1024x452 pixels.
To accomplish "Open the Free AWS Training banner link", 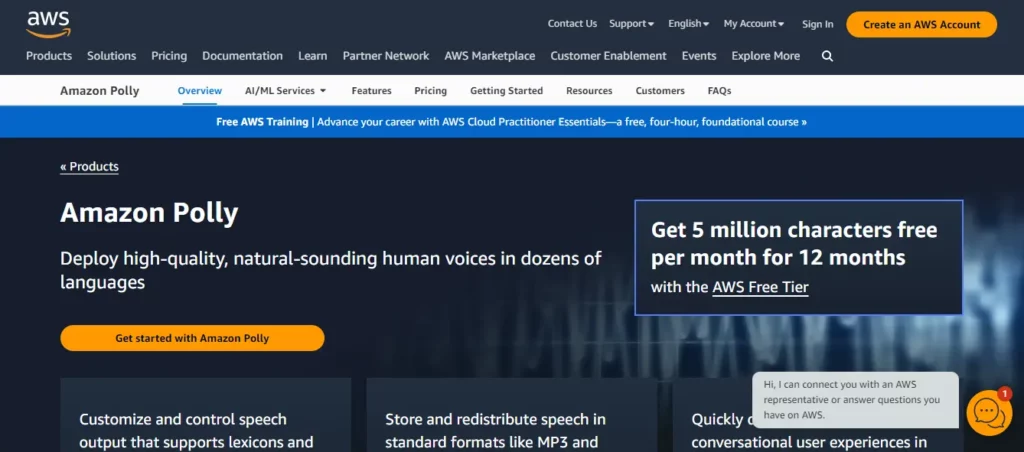I will (x=511, y=122).
